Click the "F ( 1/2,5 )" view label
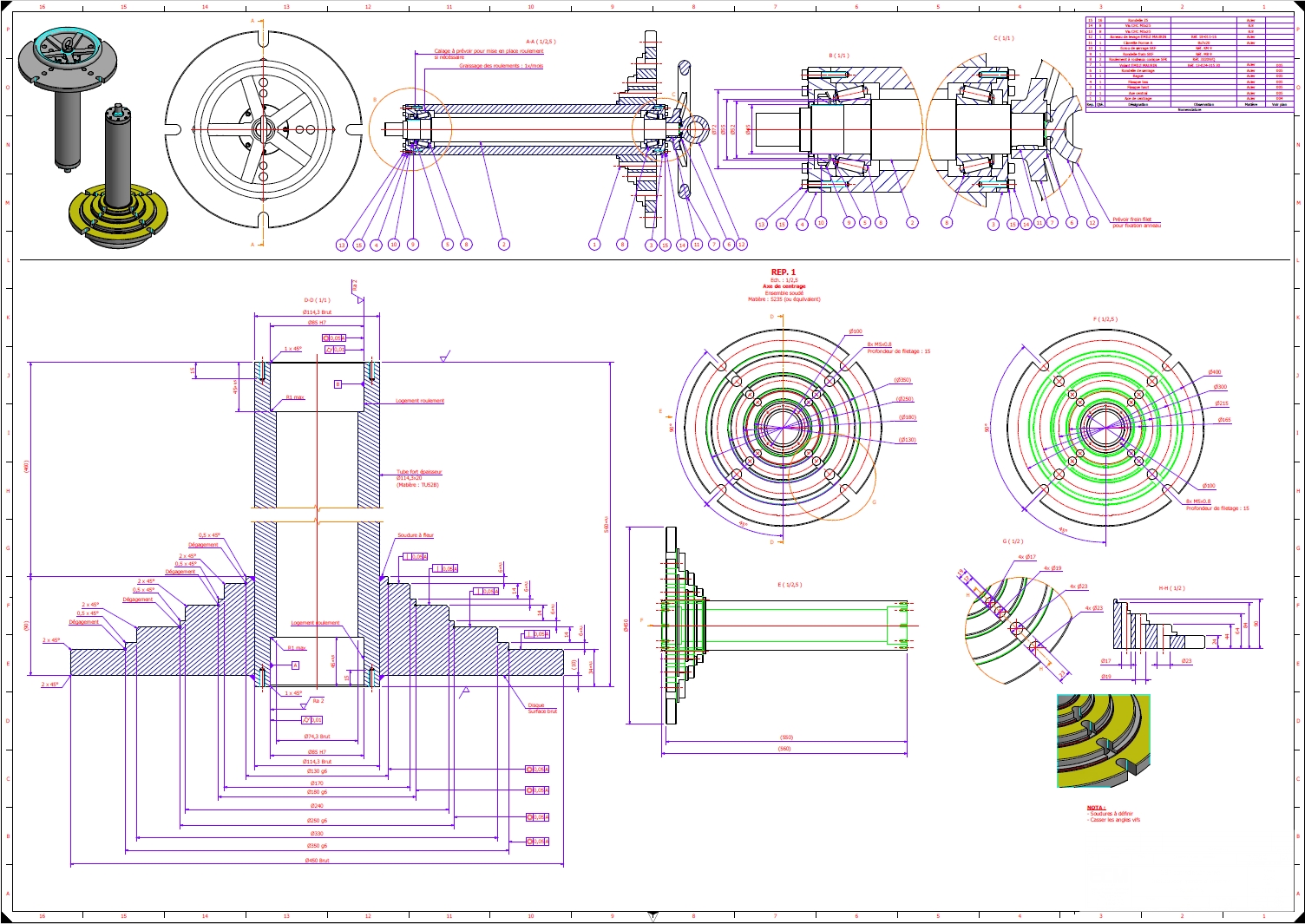Image resolution: width=1305 pixels, height=924 pixels. pyautogui.click(x=1105, y=319)
